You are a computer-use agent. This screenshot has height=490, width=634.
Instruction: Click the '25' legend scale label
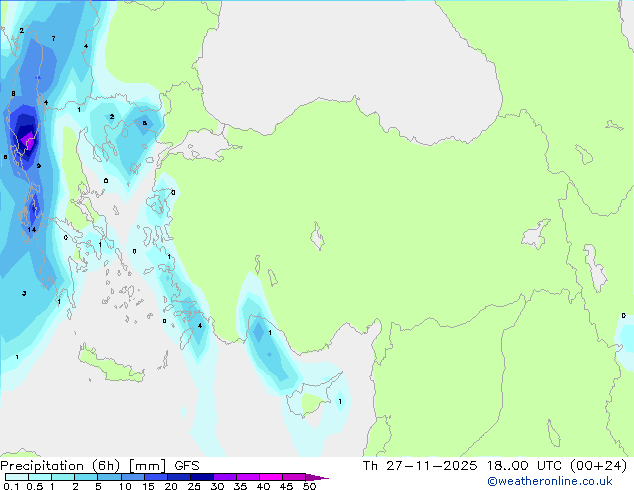point(194,486)
